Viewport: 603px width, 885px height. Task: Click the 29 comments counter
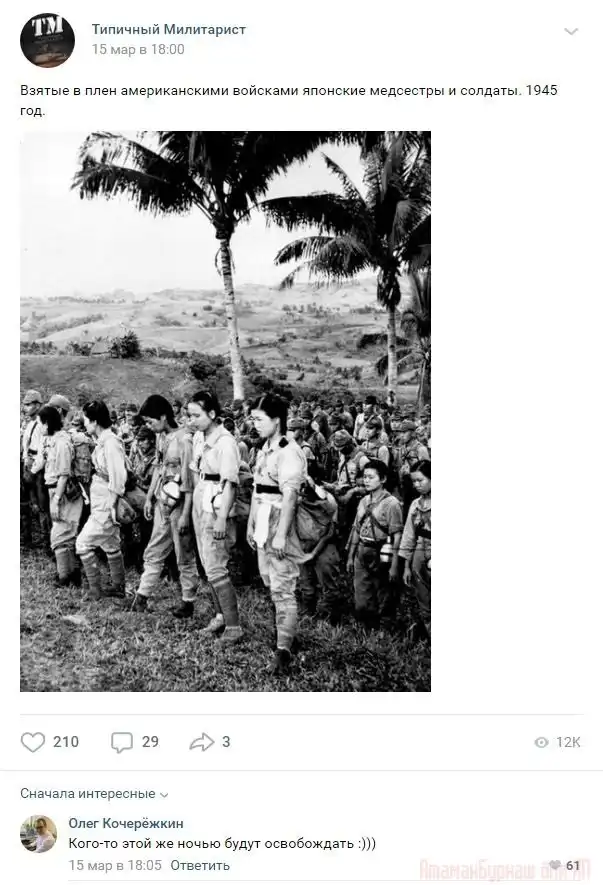click(150, 742)
